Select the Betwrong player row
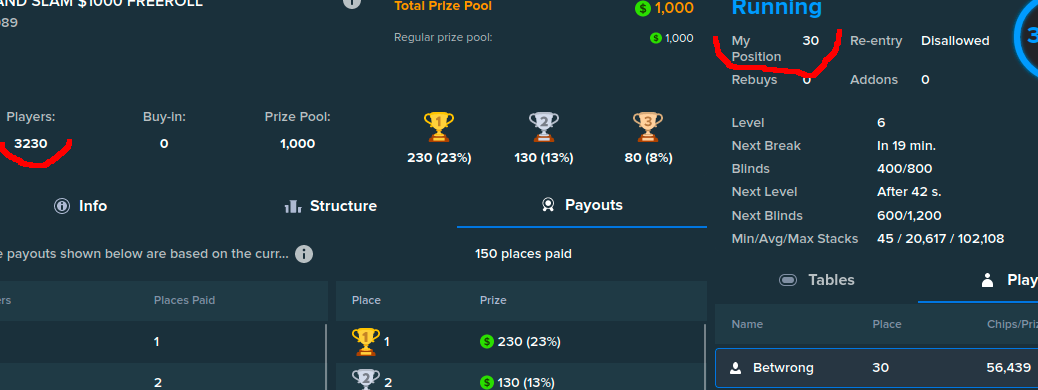Image resolution: width=1038 pixels, height=390 pixels. point(876,368)
